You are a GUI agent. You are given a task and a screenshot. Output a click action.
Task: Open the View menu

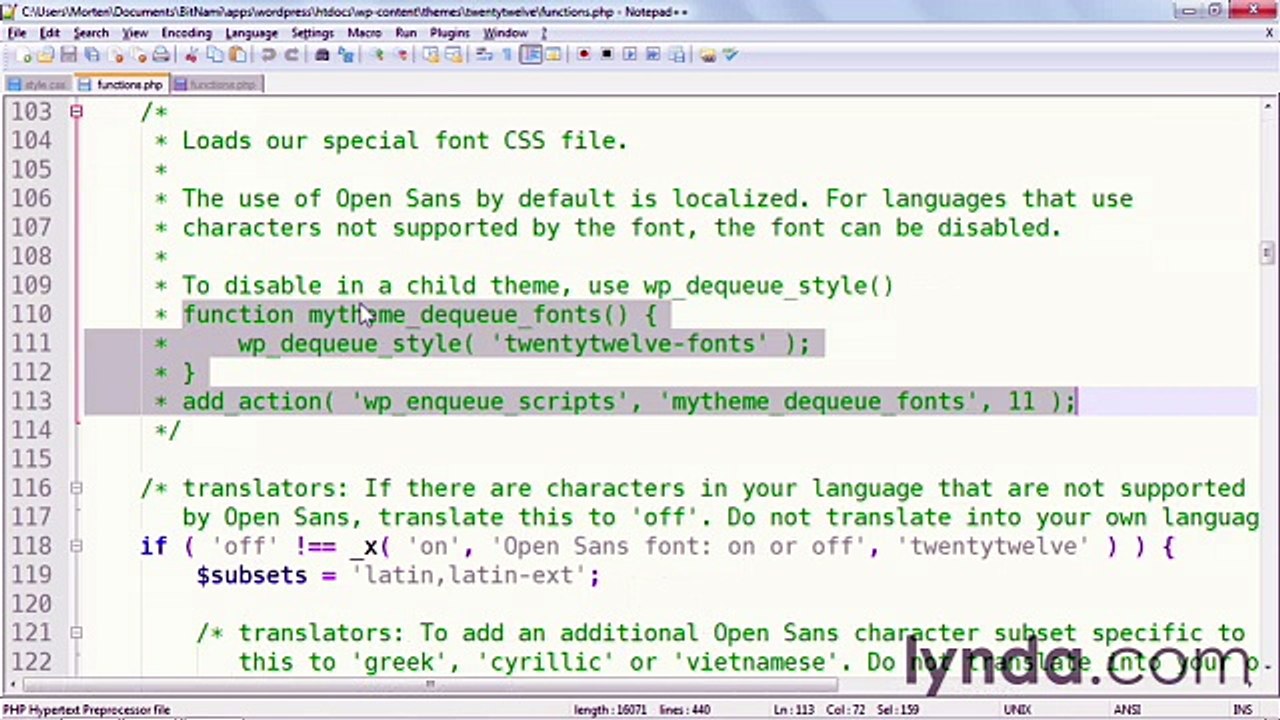click(135, 33)
